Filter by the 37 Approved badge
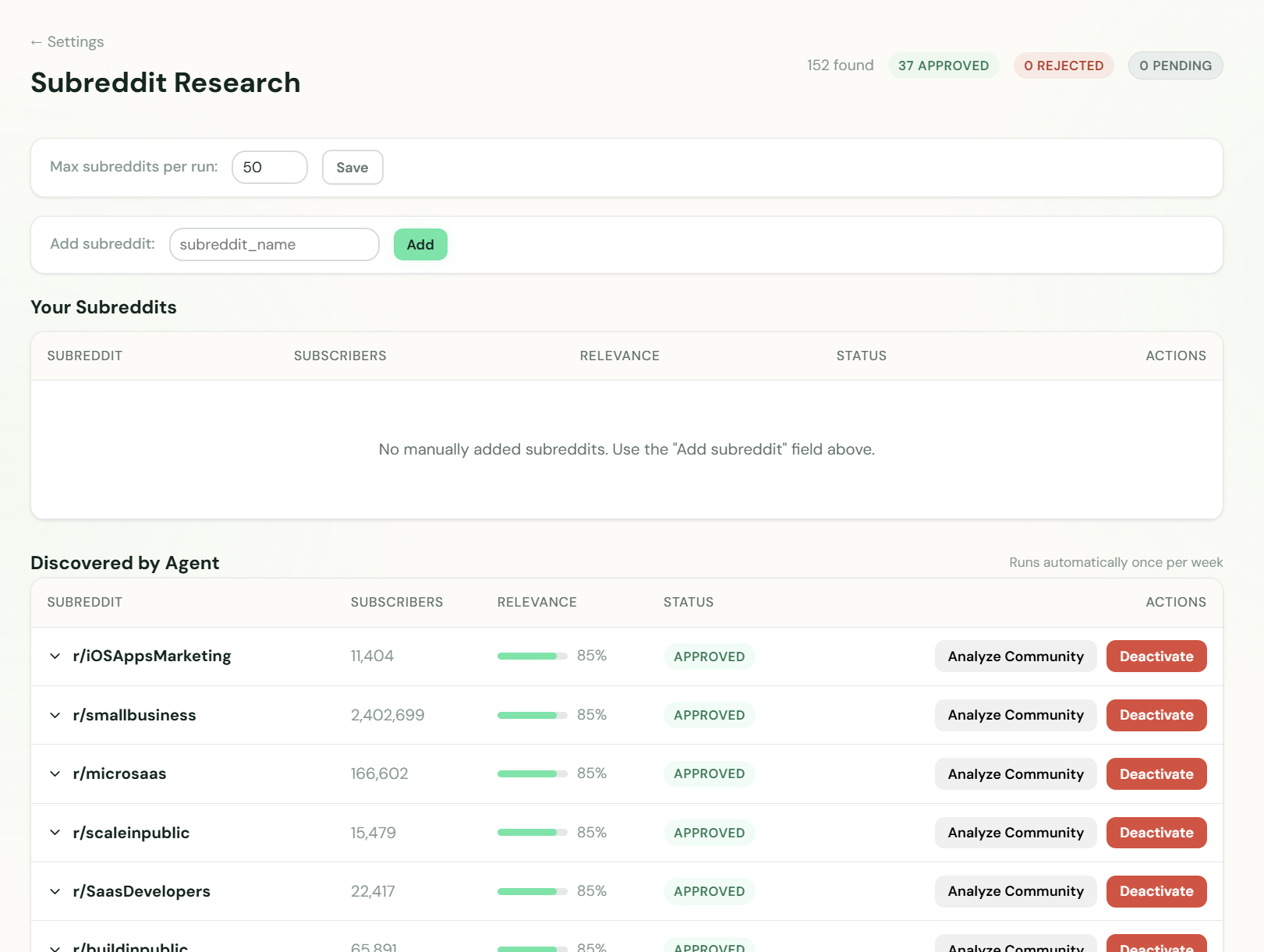 pos(943,65)
